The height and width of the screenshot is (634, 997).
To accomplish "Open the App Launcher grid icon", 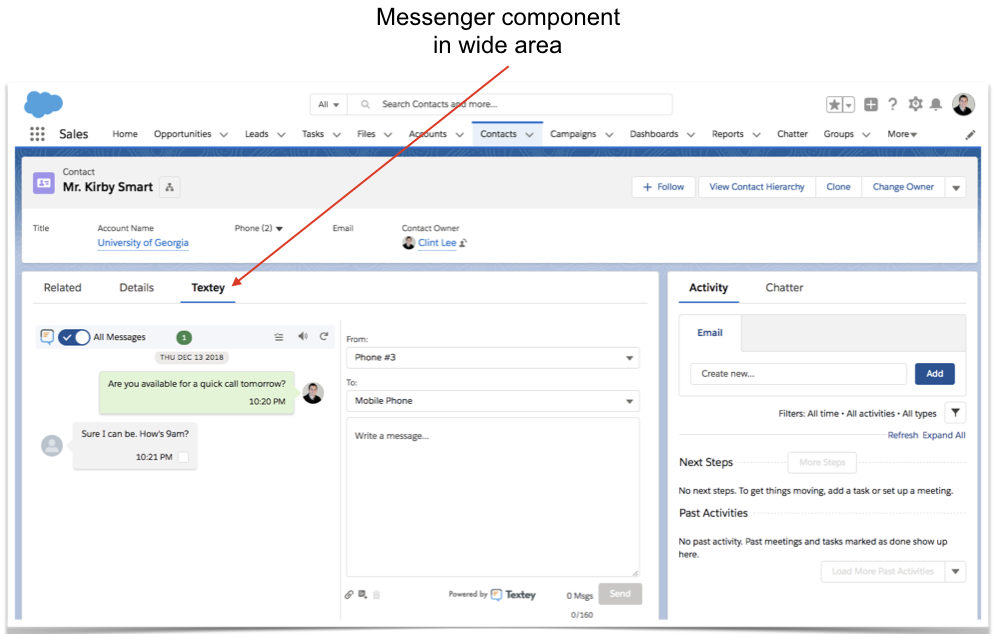I will [38, 134].
